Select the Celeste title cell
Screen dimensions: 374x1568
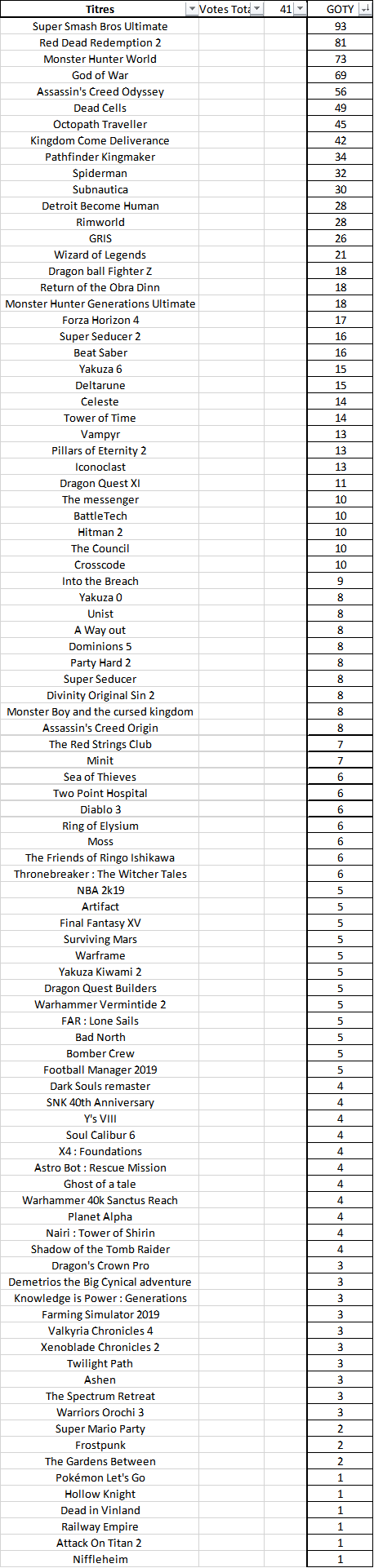click(x=100, y=401)
